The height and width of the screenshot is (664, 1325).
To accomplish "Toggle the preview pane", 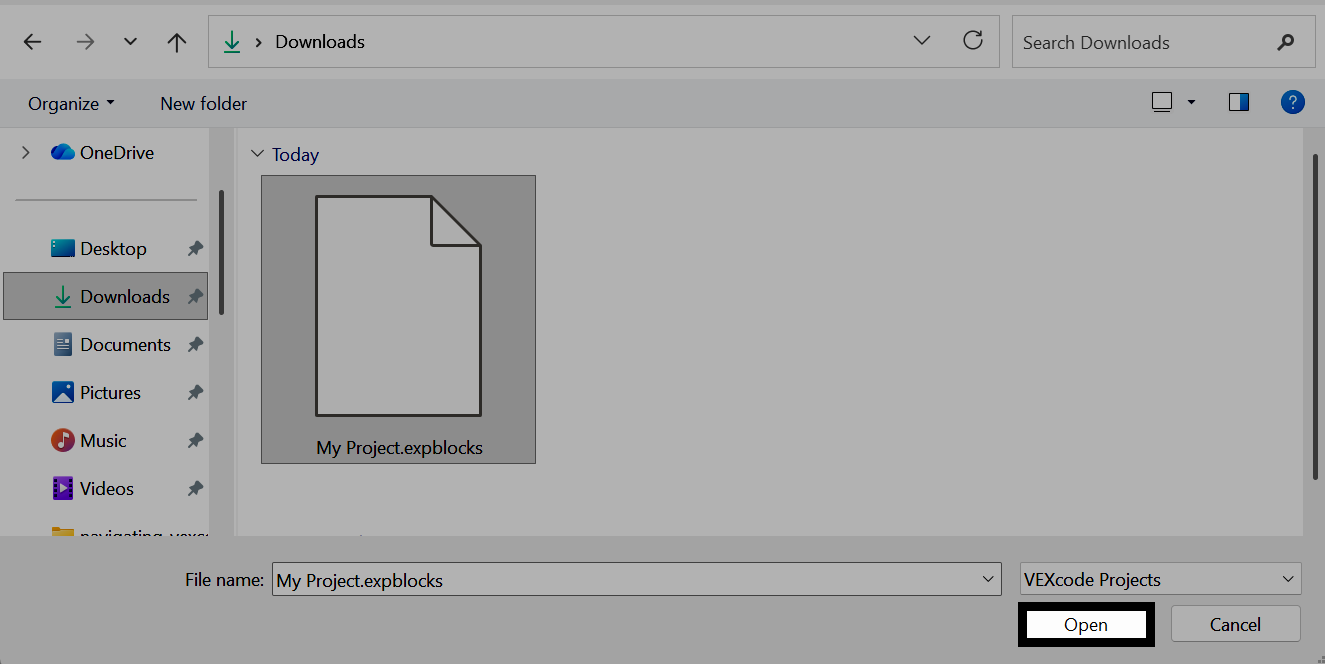I will point(1239,102).
